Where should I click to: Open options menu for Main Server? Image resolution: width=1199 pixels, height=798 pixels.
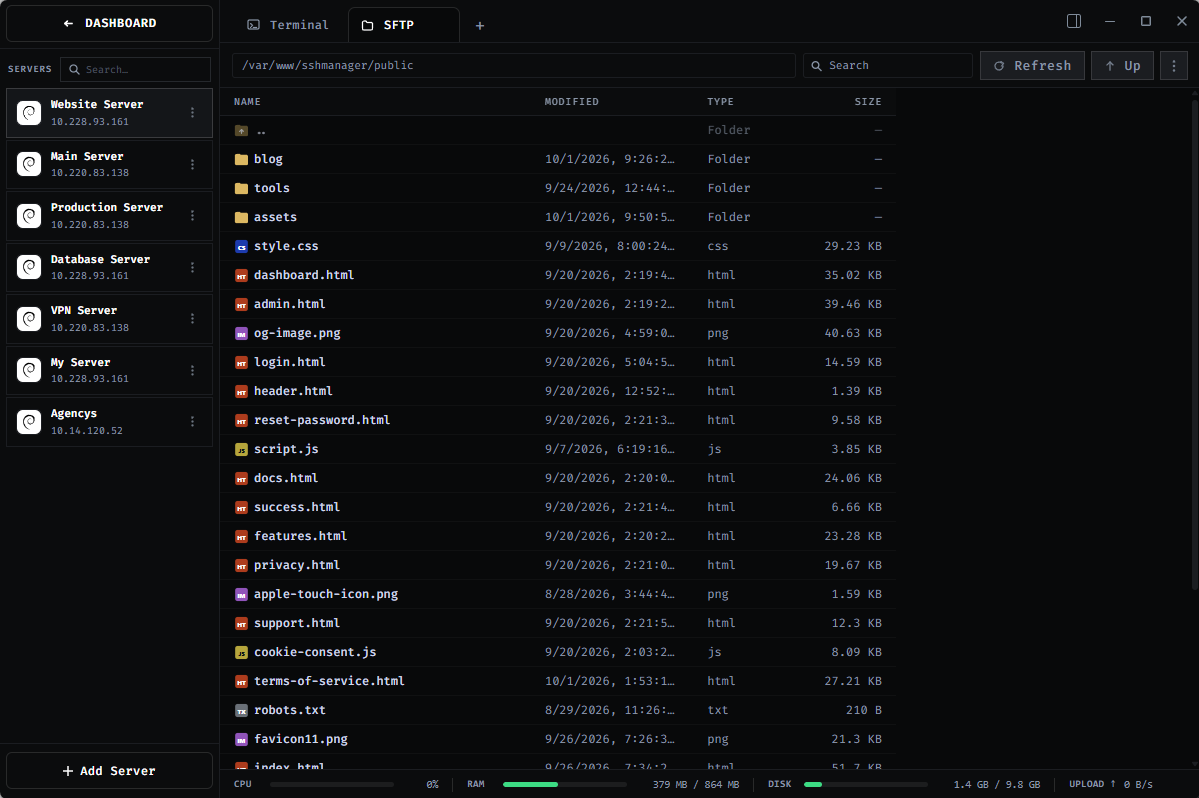coord(192,164)
